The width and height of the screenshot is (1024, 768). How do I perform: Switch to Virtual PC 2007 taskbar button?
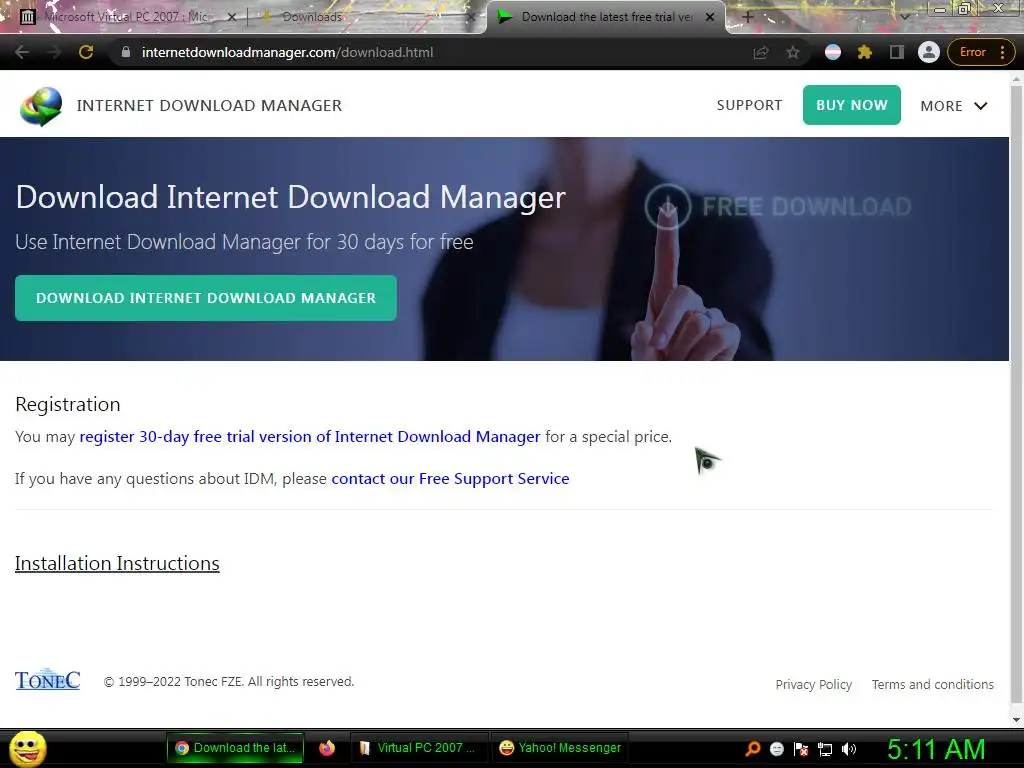click(x=419, y=748)
